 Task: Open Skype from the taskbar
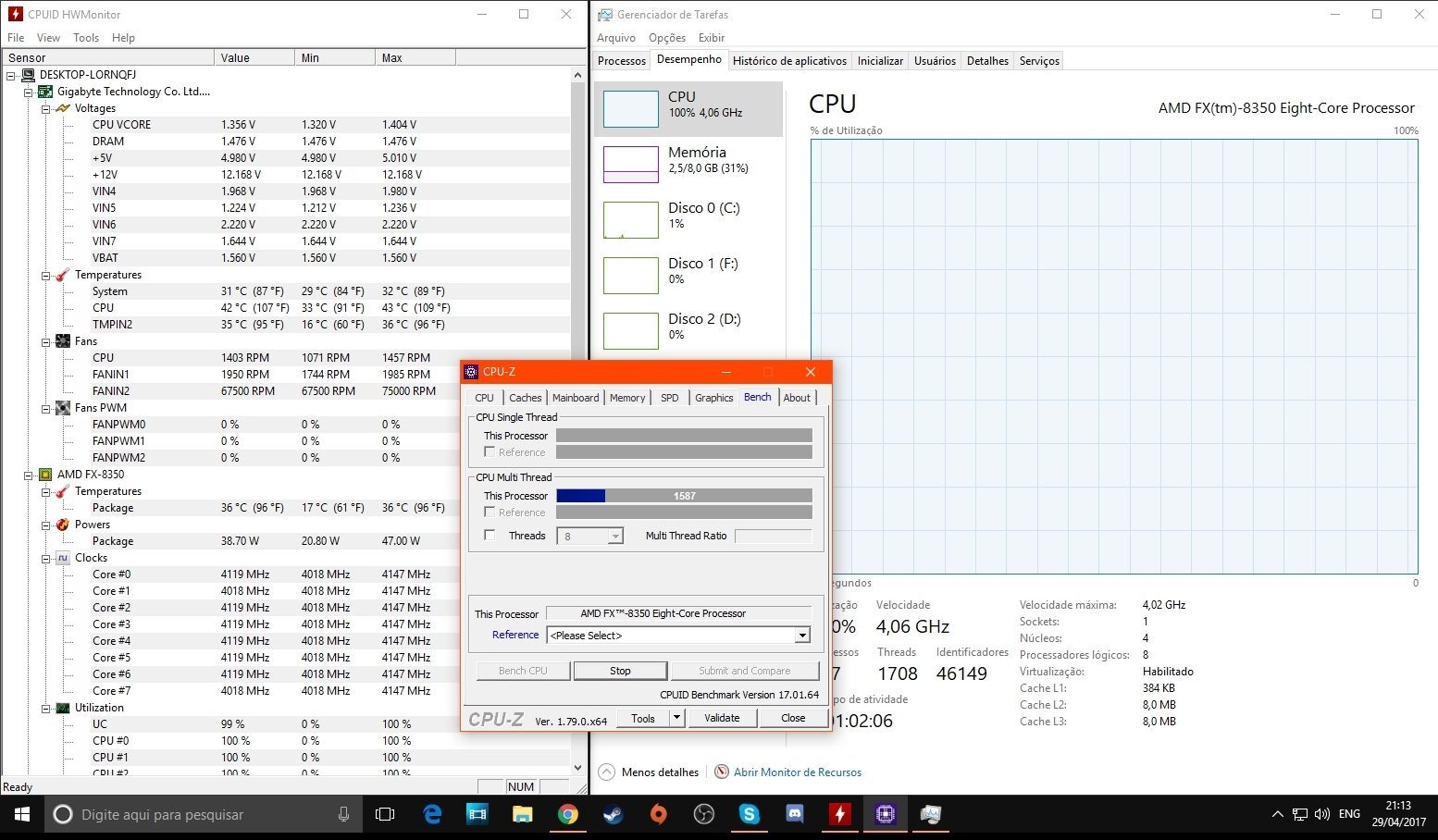[x=749, y=815]
